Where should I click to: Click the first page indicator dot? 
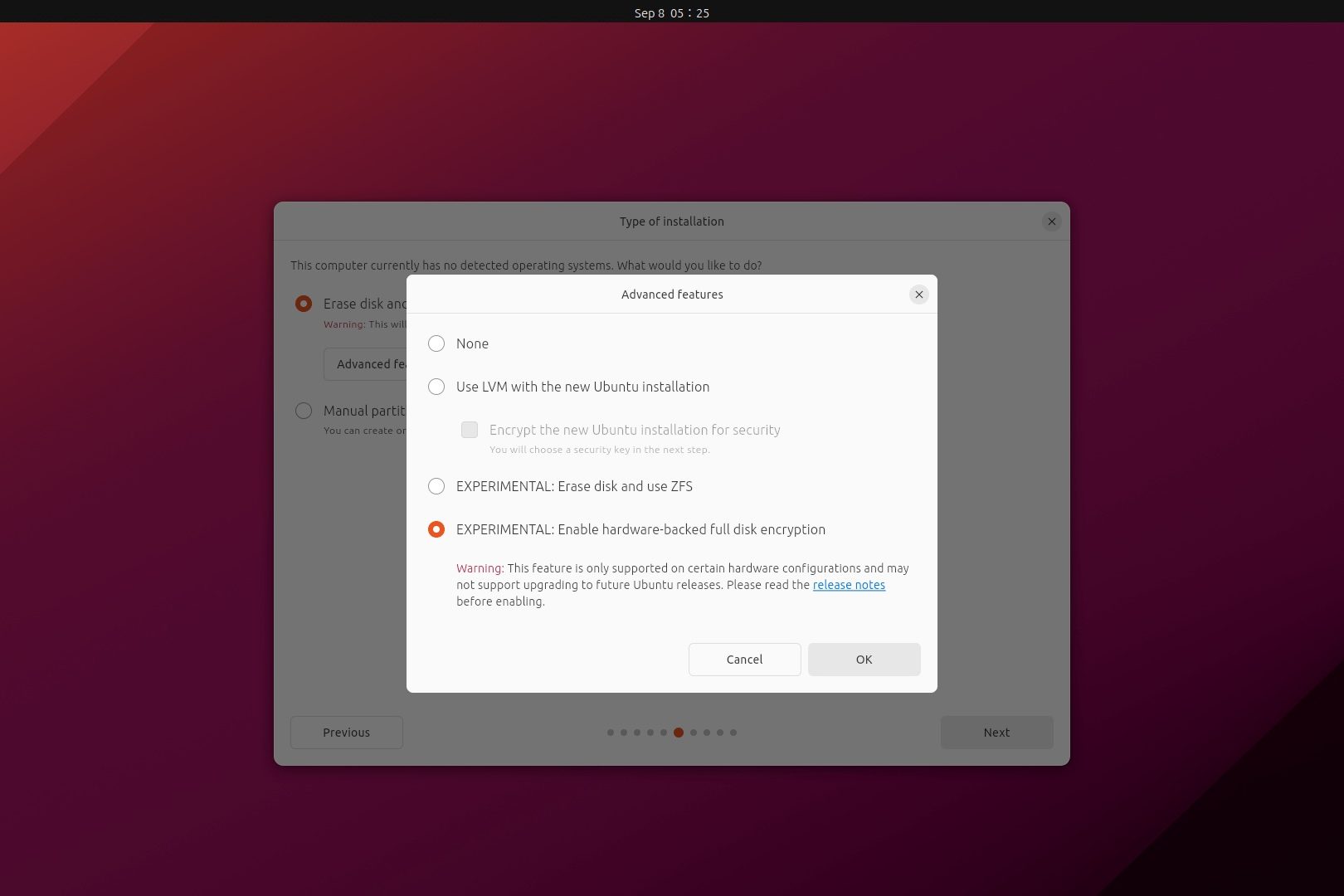[x=611, y=733]
